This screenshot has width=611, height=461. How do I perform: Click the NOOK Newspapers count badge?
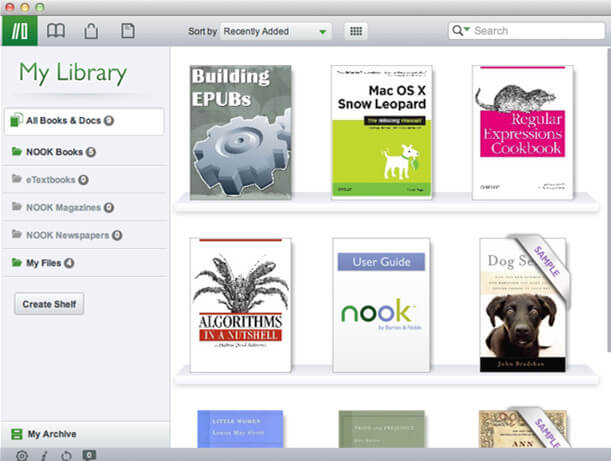(x=117, y=235)
